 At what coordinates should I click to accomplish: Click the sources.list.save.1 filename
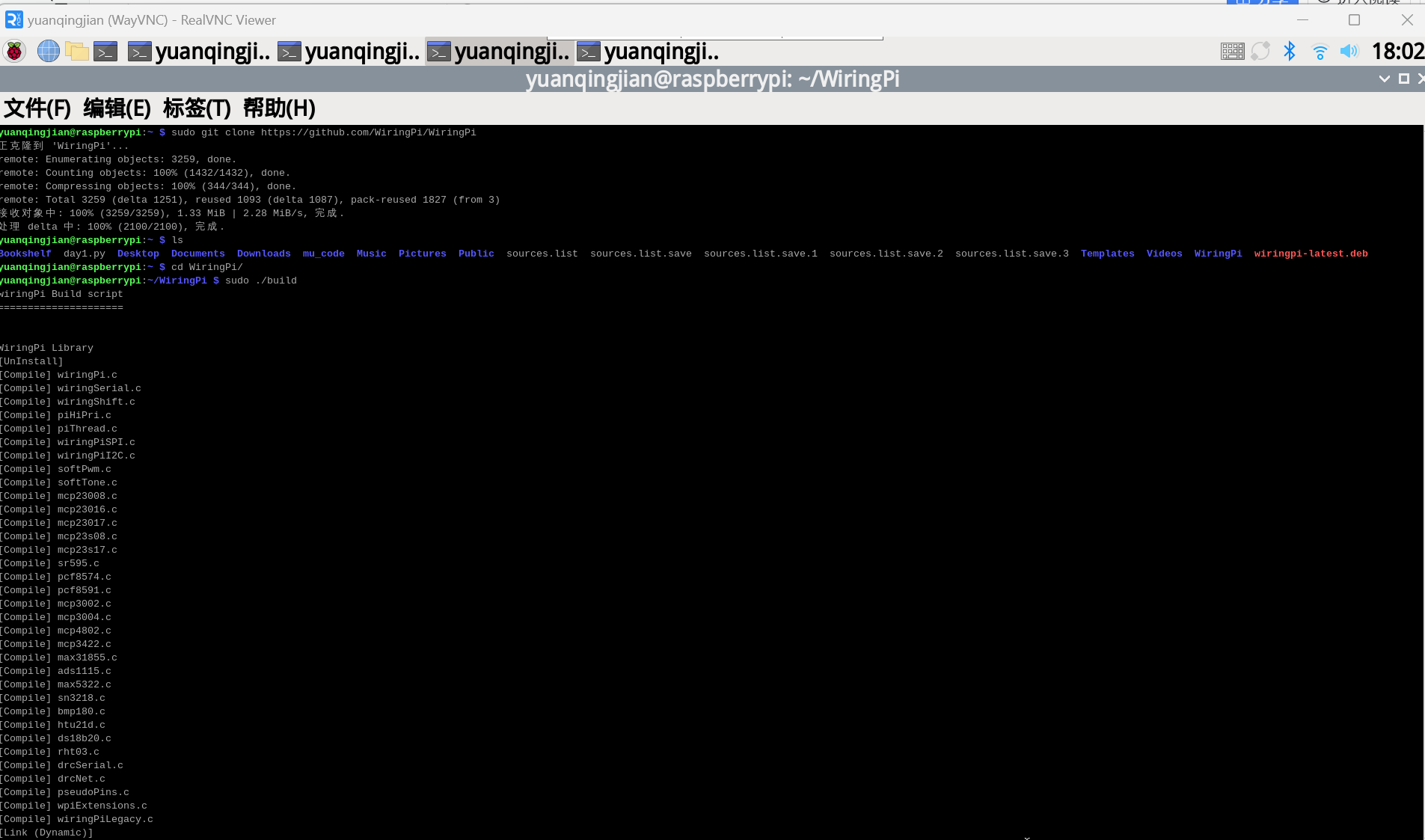click(761, 254)
